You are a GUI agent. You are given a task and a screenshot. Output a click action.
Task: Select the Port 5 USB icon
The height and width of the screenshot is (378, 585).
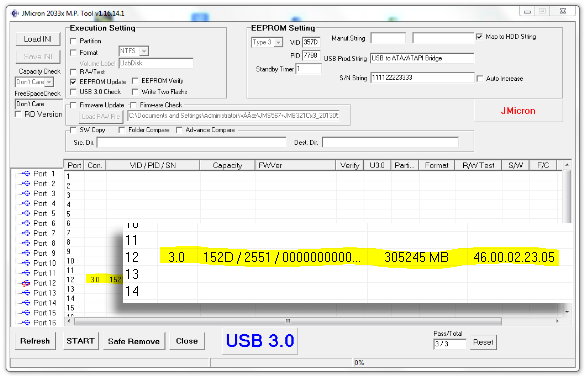(25, 213)
